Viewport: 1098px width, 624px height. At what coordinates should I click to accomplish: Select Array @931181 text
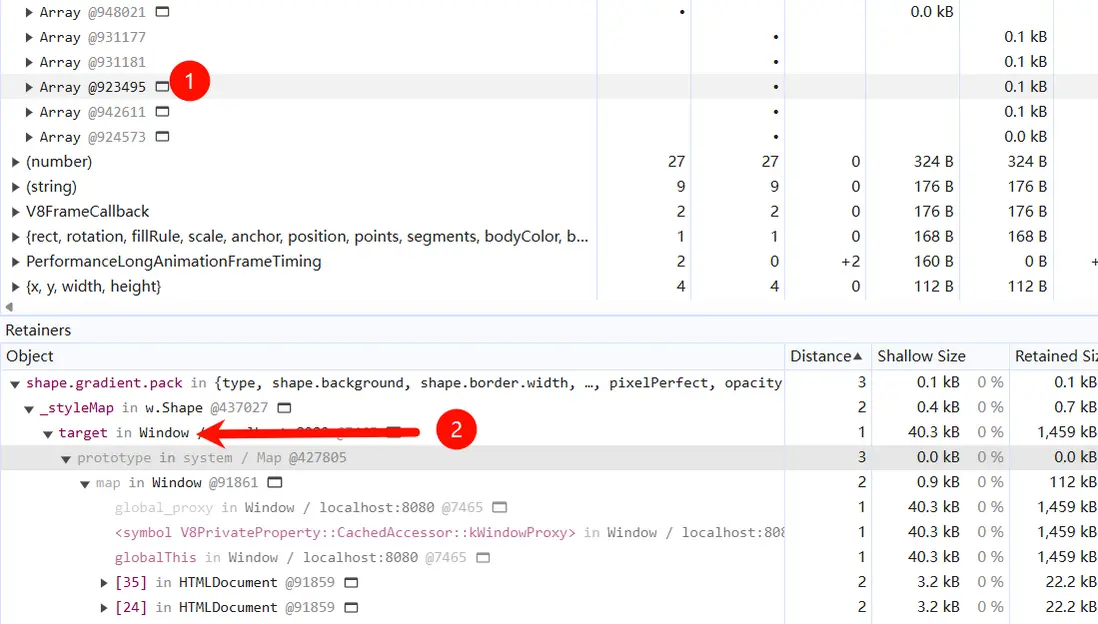92,62
